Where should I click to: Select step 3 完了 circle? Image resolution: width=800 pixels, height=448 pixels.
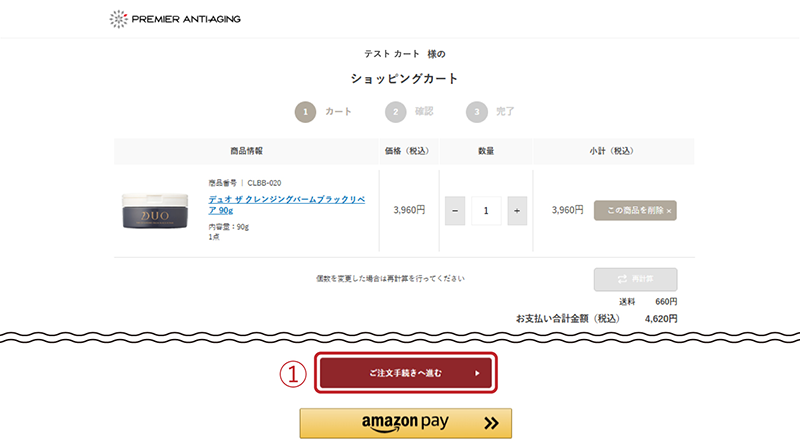pyautogui.click(x=477, y=112)
